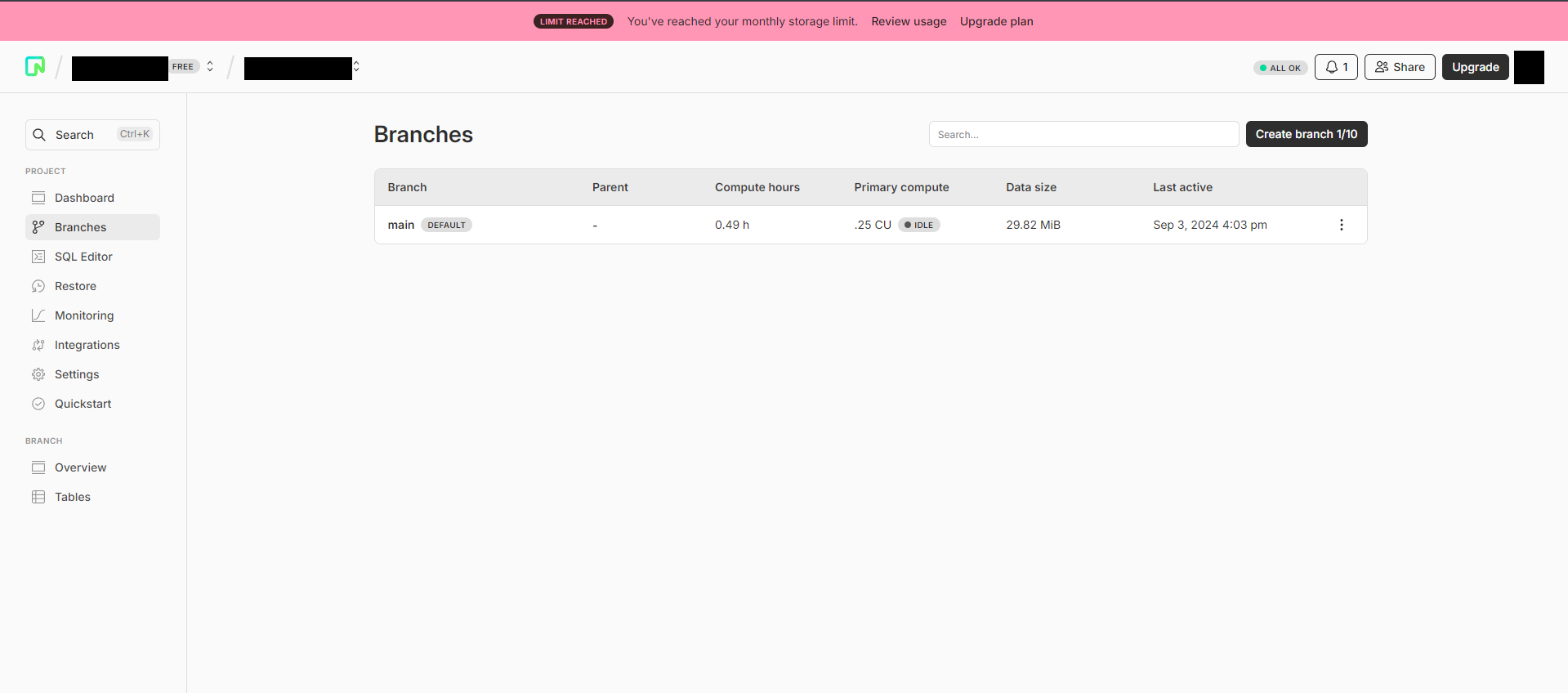Go to Dashboard in sidebar
Screen dimensions: 1568x693
point(92,198)
